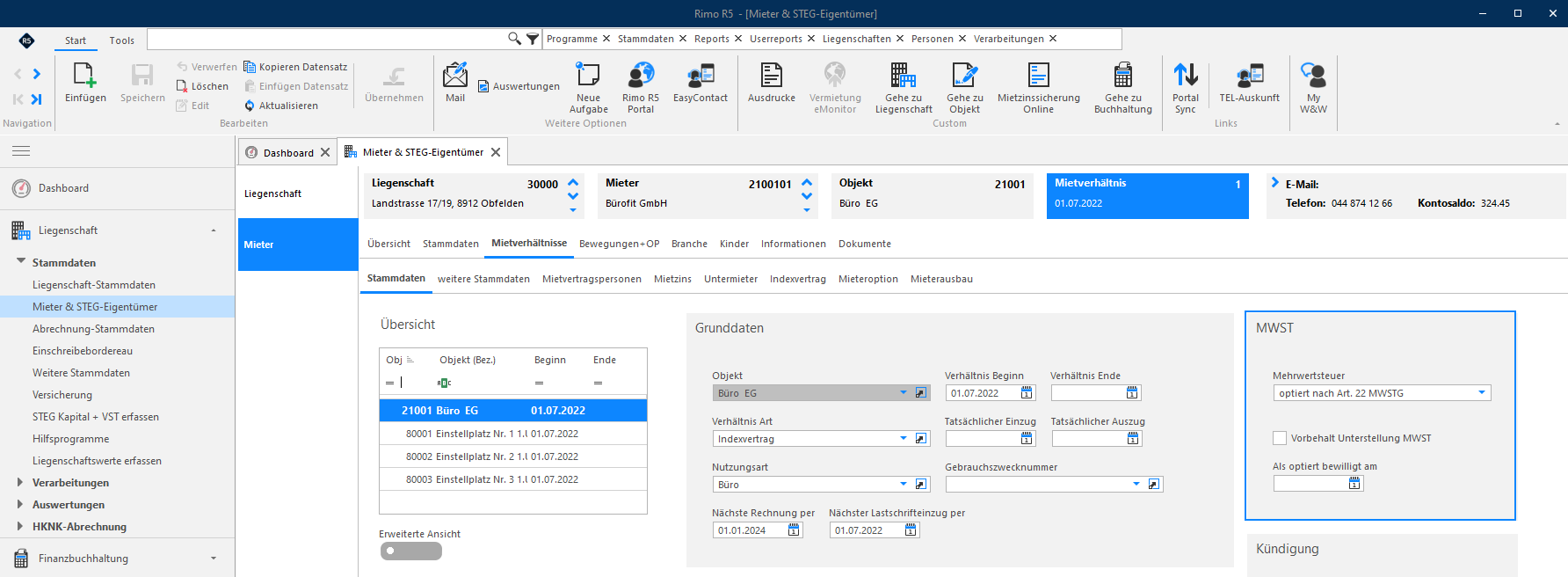This screenshot has height=577, width=1568.
Task: Click the Einfügen toolbar icon
Action: point(85,84)
